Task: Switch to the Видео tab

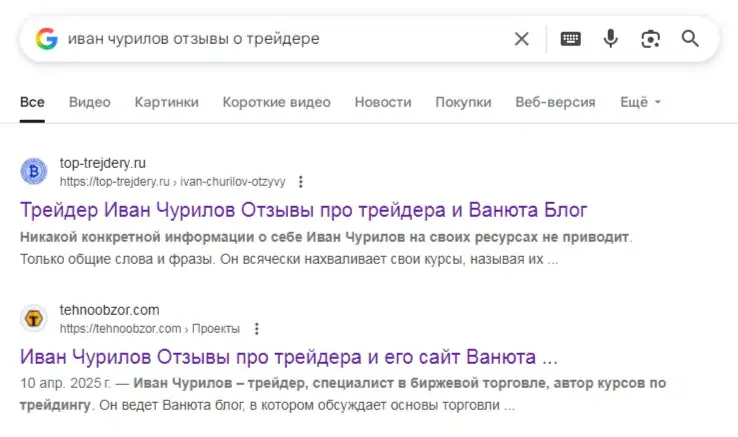Action: click(89, 102)
